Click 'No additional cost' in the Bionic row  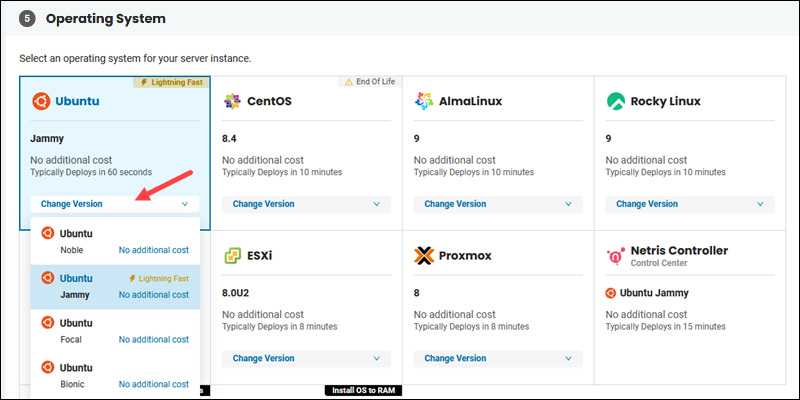pos(154,384)
